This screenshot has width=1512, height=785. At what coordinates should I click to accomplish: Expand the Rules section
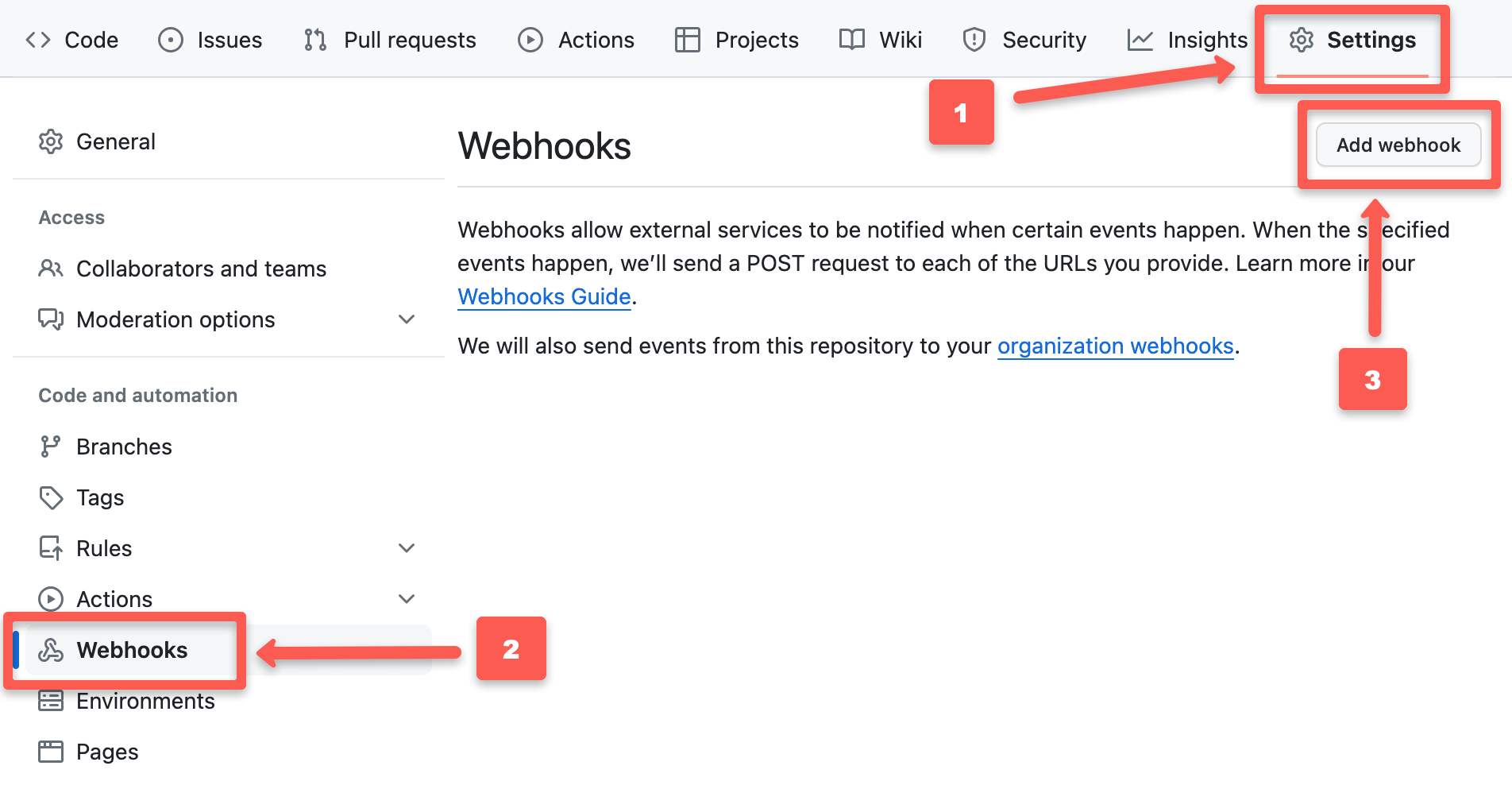[407, 547]
